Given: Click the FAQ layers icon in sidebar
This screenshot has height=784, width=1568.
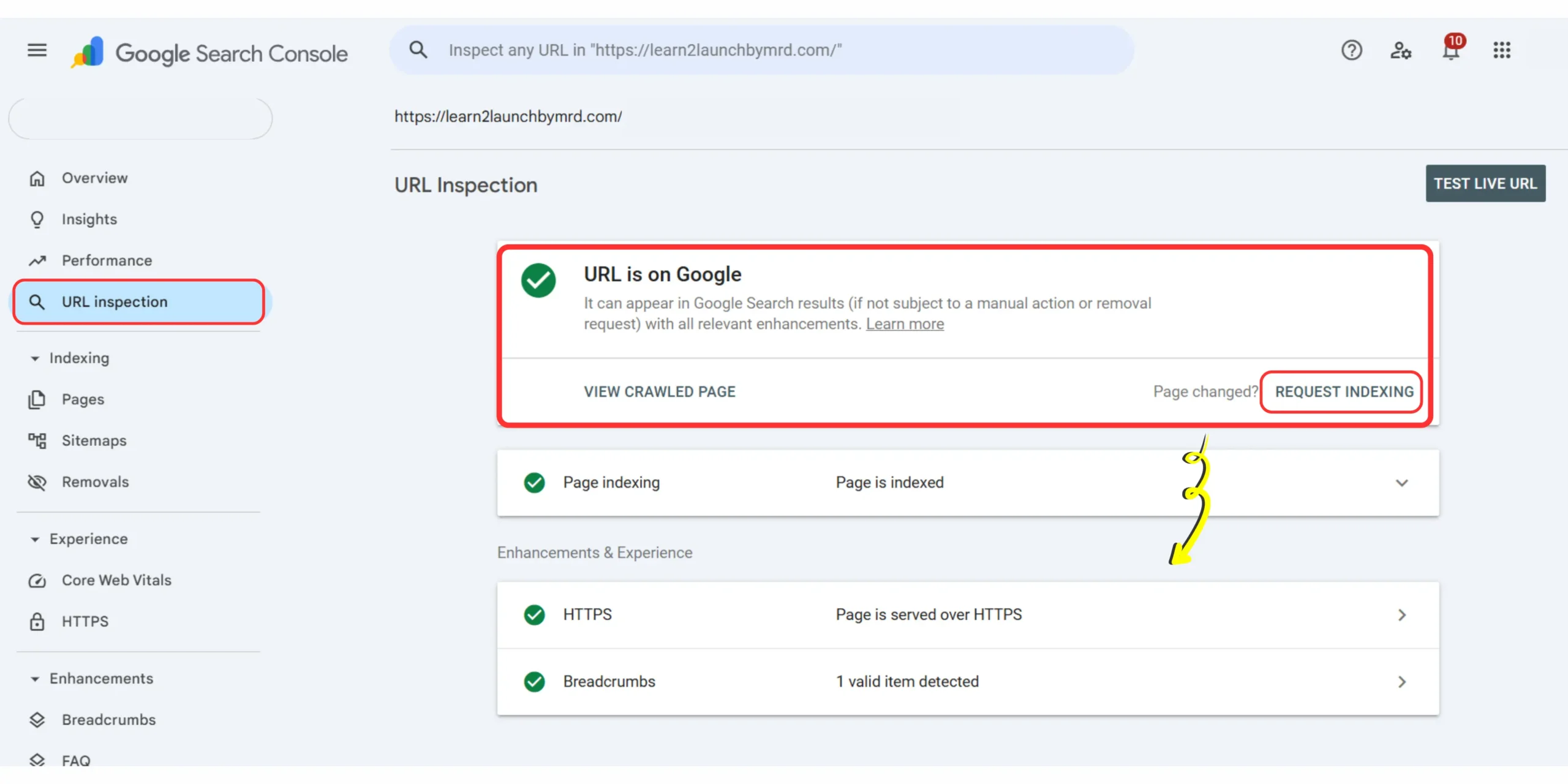Looking at the screenshot, I should click(x=37, y=760).
